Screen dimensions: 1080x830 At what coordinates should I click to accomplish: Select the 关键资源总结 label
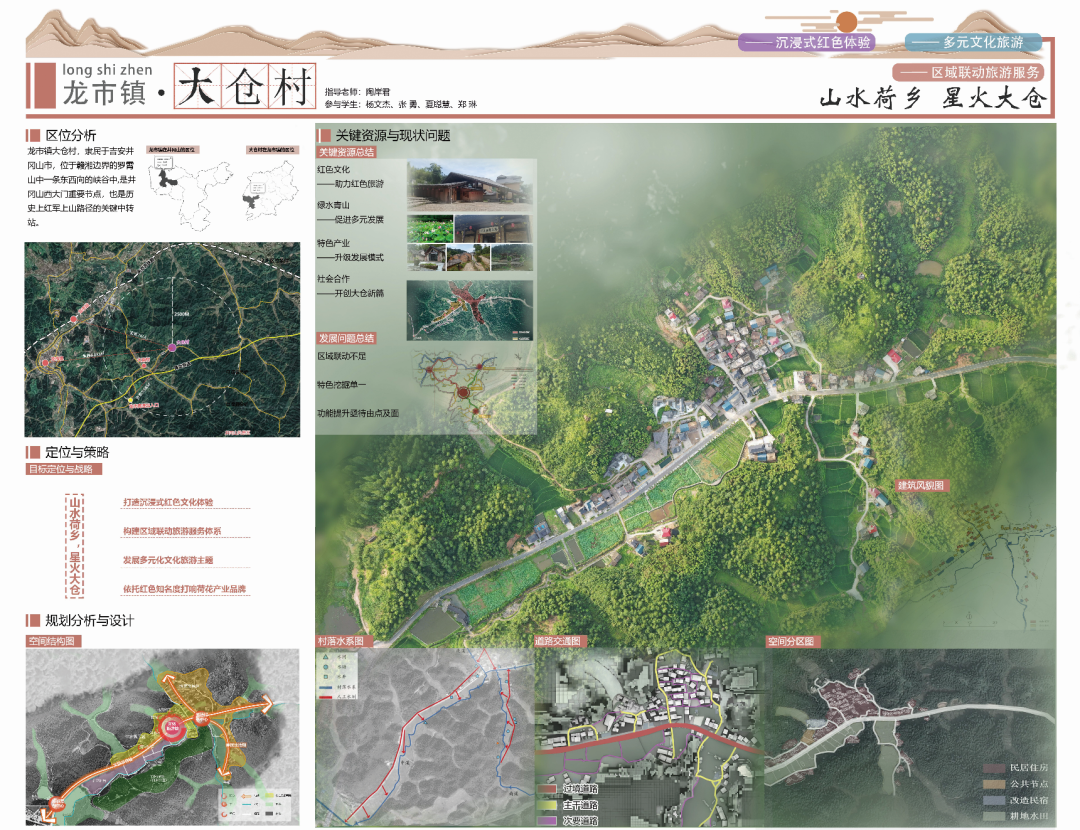click(347, 153)
